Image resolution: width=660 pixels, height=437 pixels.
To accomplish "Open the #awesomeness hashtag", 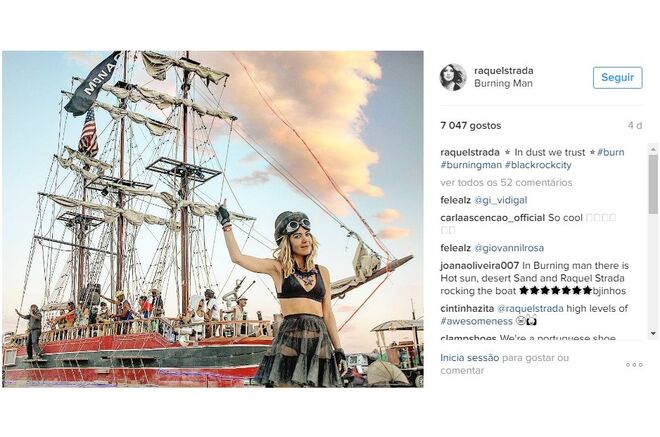I will pos(476,322).
